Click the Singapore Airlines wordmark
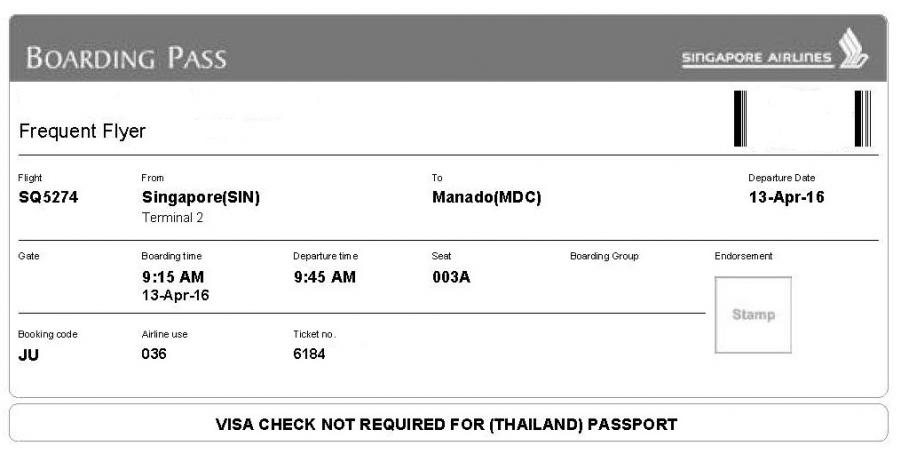 pos(756,57)
